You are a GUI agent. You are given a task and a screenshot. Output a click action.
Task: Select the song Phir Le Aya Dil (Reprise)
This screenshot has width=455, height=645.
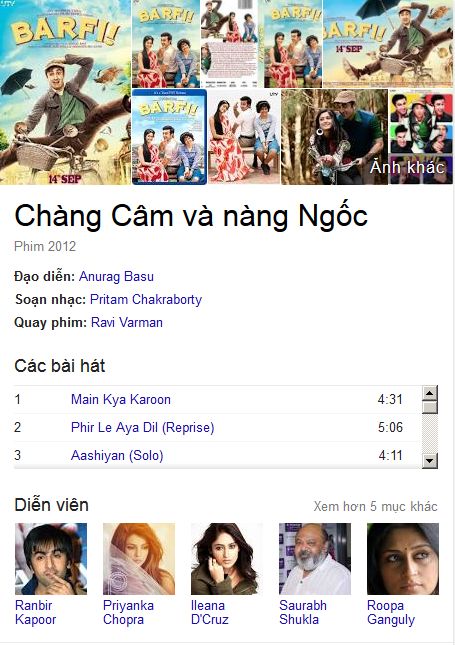tap(142, 427)
